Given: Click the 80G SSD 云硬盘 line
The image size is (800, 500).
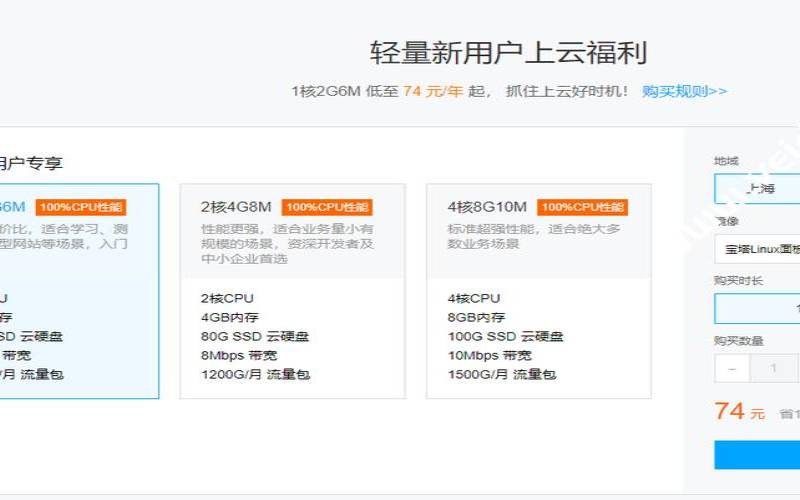Looking at the screenshot, I should coord(255,336).
